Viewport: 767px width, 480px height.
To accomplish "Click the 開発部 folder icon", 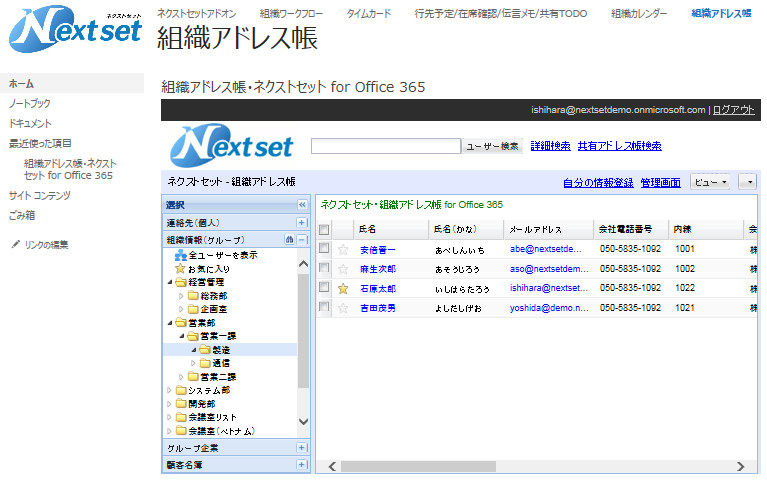I will pyautogui.click(x=181, y=404).
